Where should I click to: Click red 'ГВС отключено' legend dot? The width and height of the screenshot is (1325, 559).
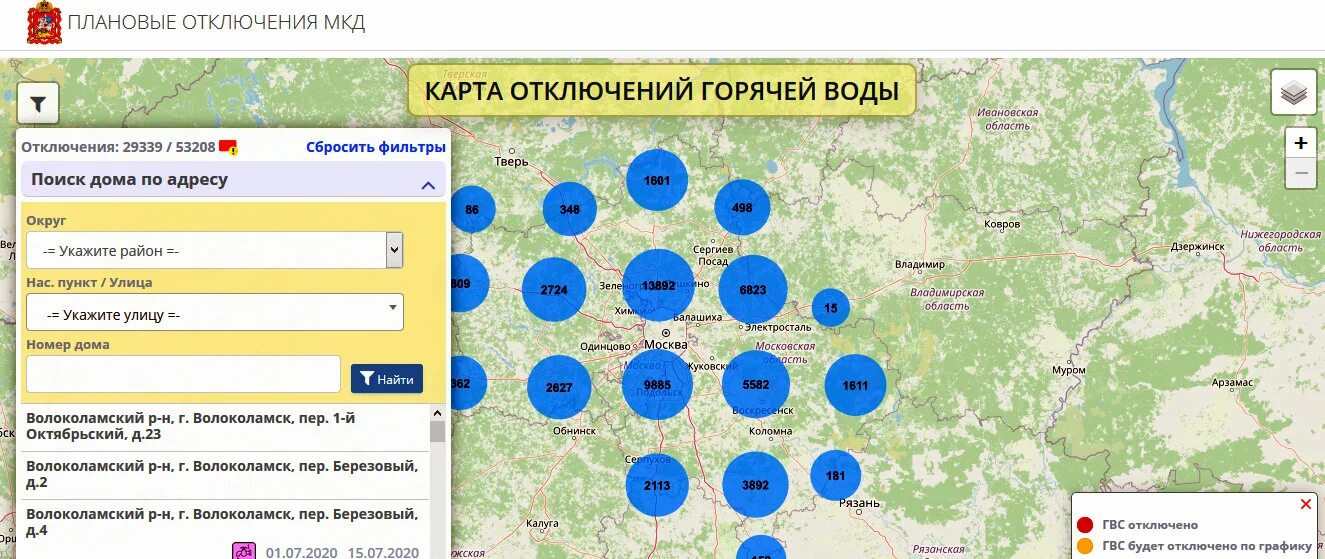[x=1084, y=524]
